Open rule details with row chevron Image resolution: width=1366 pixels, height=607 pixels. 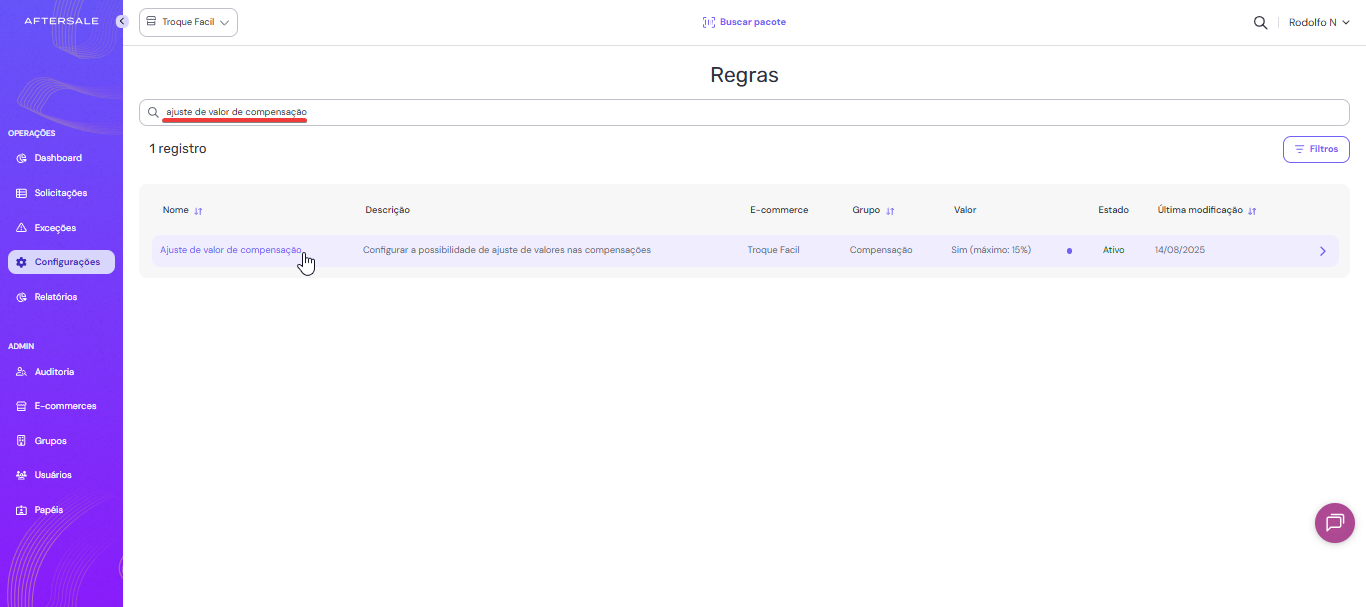click(1322, 251)
